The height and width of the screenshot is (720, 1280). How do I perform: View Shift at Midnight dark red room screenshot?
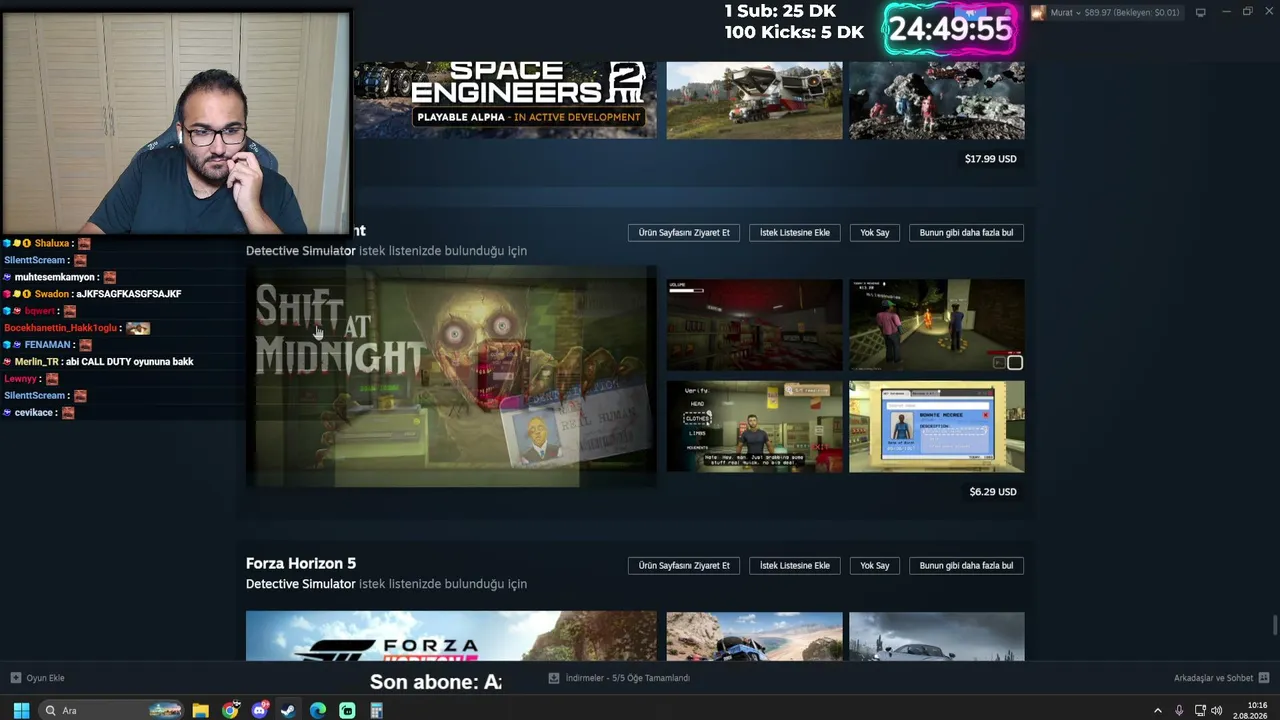tap(755, 324)
